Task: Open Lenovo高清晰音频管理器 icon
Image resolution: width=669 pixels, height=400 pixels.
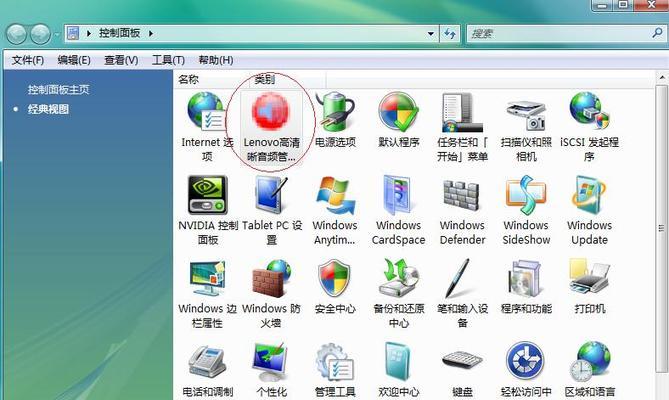Action: pos(271,111)
